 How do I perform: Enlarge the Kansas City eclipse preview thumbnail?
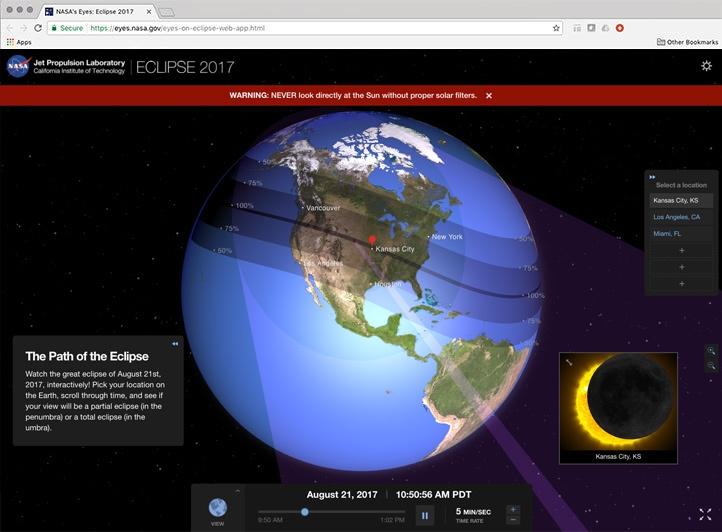pyautogui.click(x=569, y=362)
